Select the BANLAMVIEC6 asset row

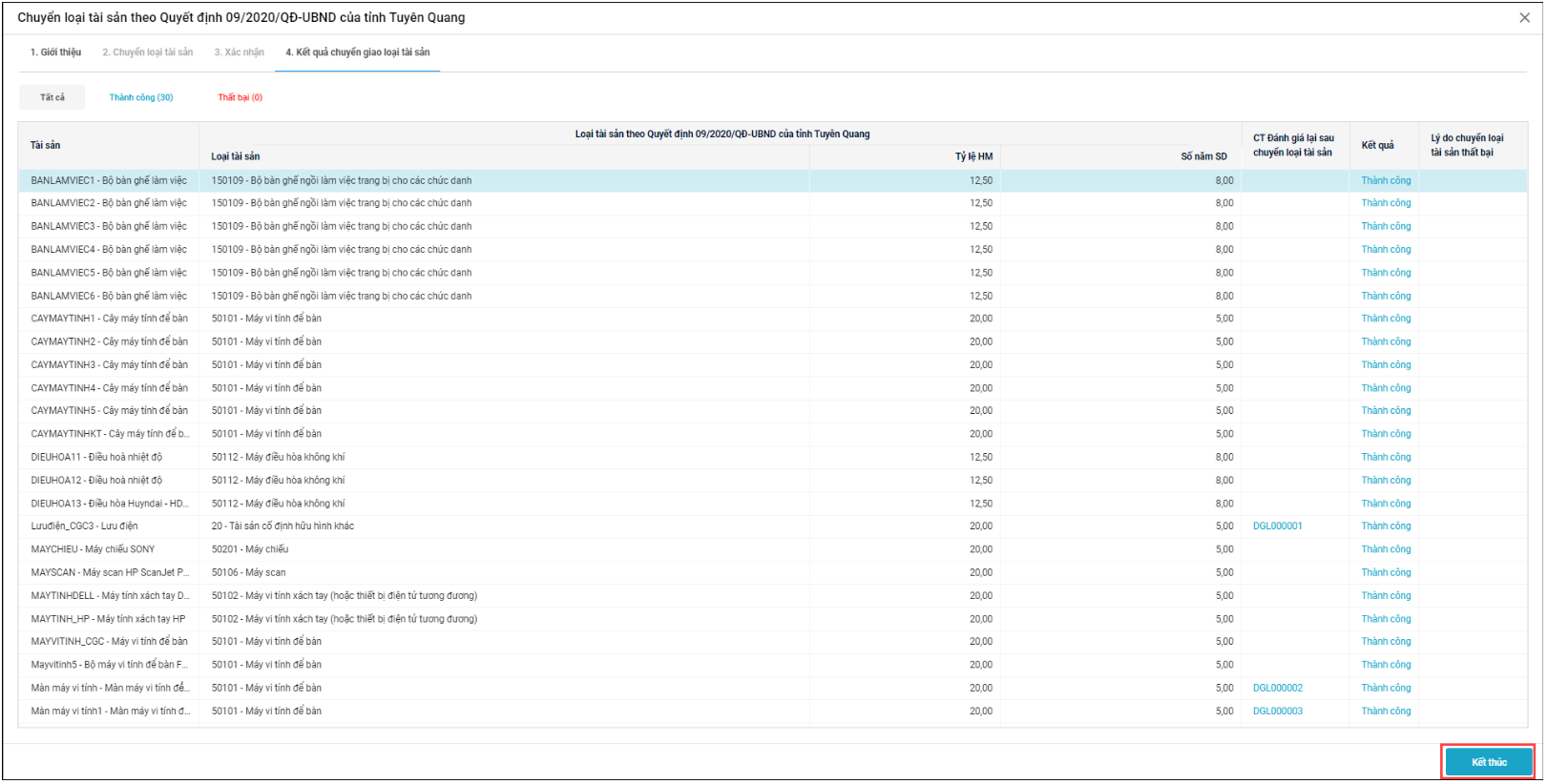pos(773,296)
